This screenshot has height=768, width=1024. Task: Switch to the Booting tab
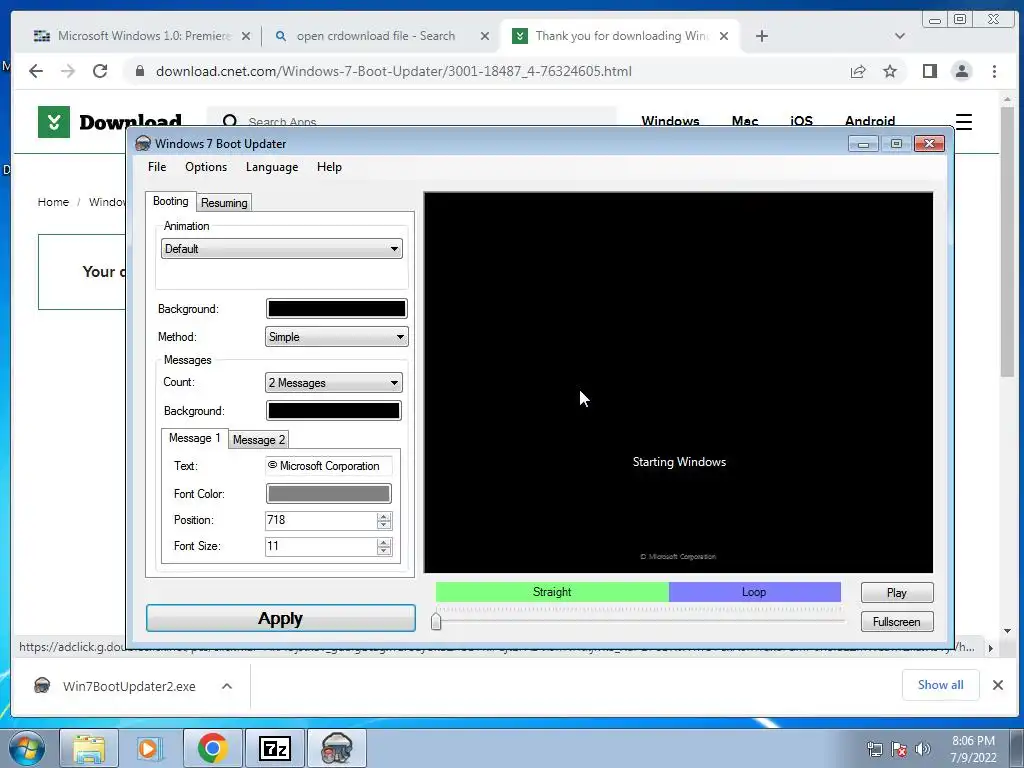coord(170,201)
